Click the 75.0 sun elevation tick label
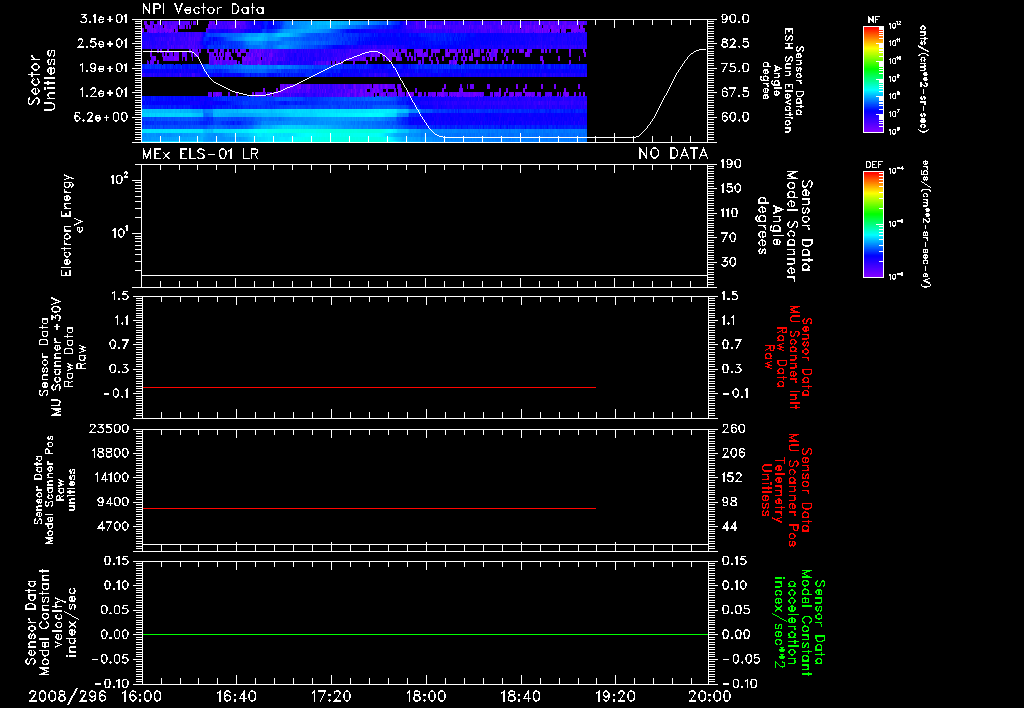1024x708 pixels. point(735,68)
